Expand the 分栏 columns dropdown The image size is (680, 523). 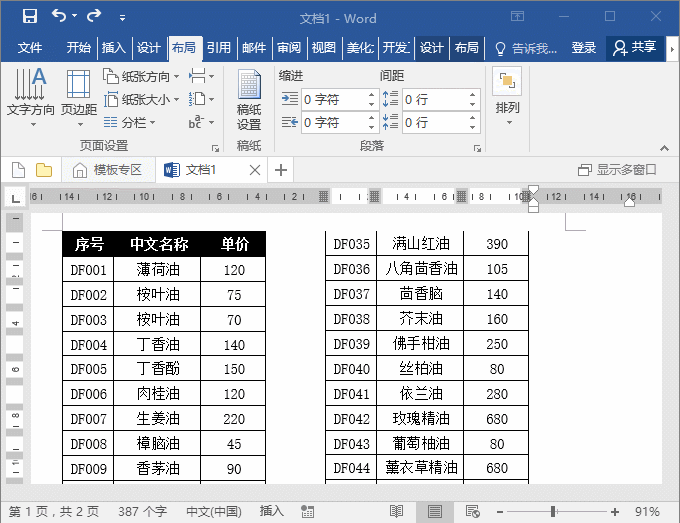pos(130,122)
